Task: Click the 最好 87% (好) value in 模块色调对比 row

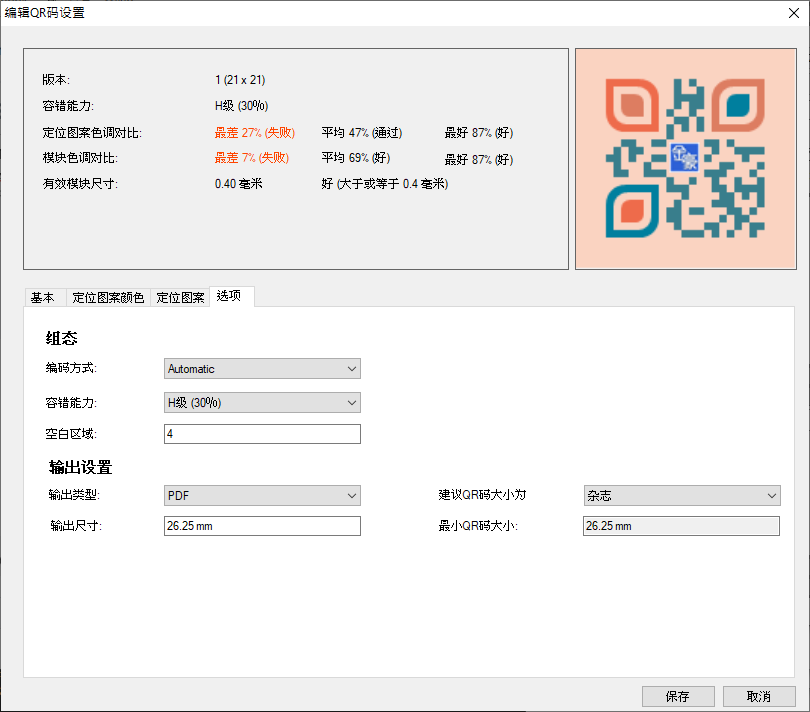Action: [479, 160]
